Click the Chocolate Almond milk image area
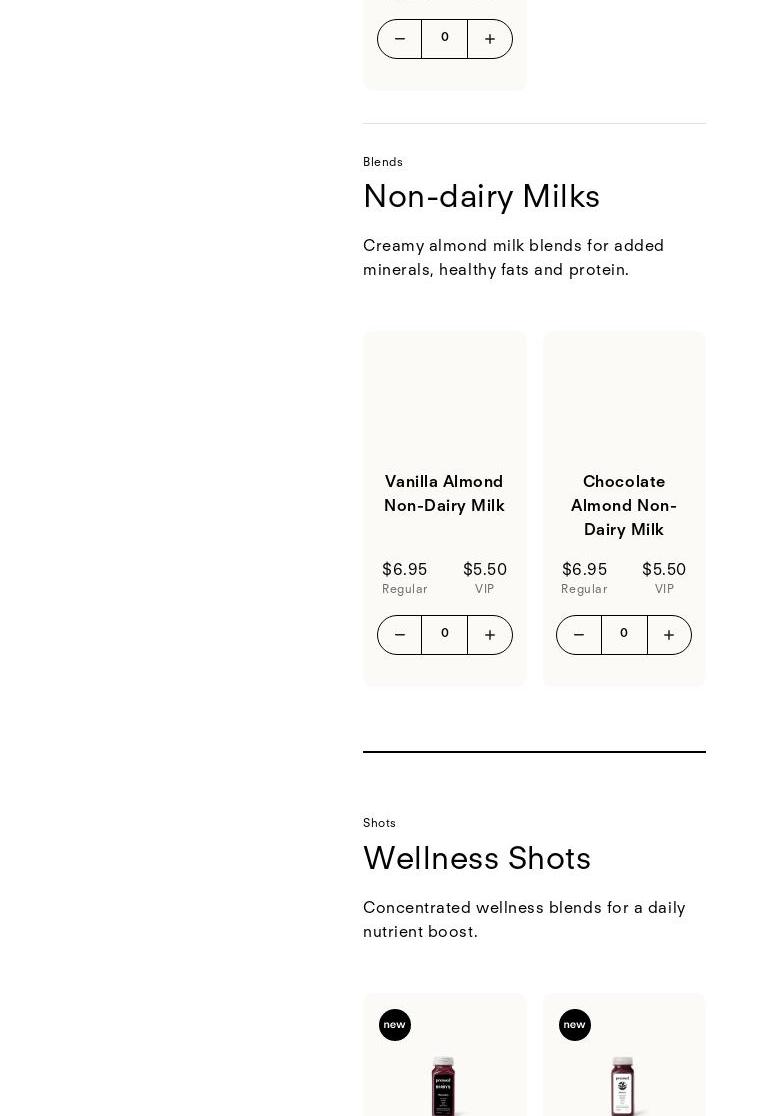 (624, 395)
